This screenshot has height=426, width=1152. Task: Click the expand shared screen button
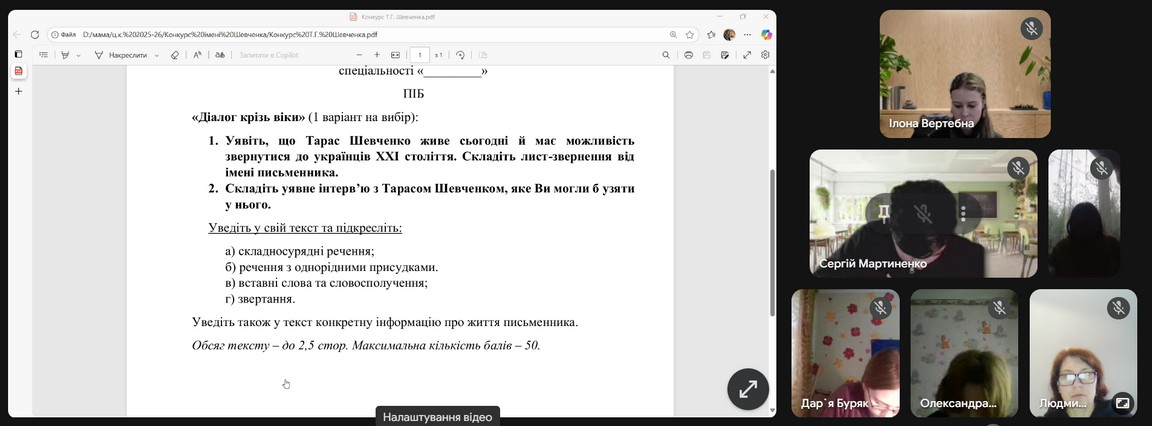click(747, 390)
